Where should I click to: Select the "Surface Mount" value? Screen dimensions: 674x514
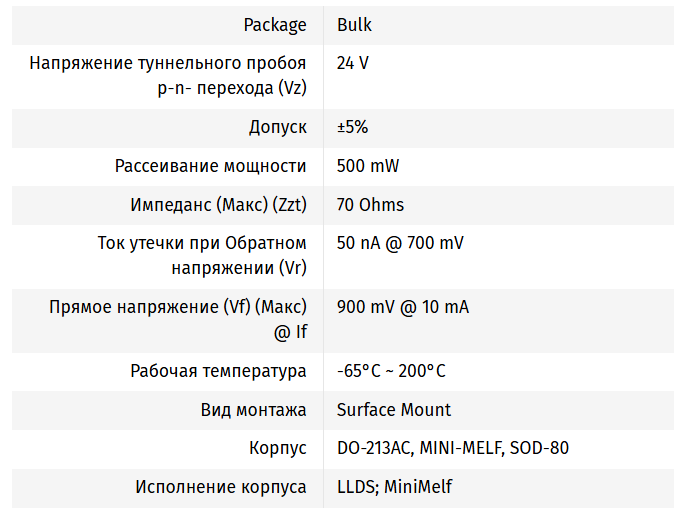click(x=394, y=410)
